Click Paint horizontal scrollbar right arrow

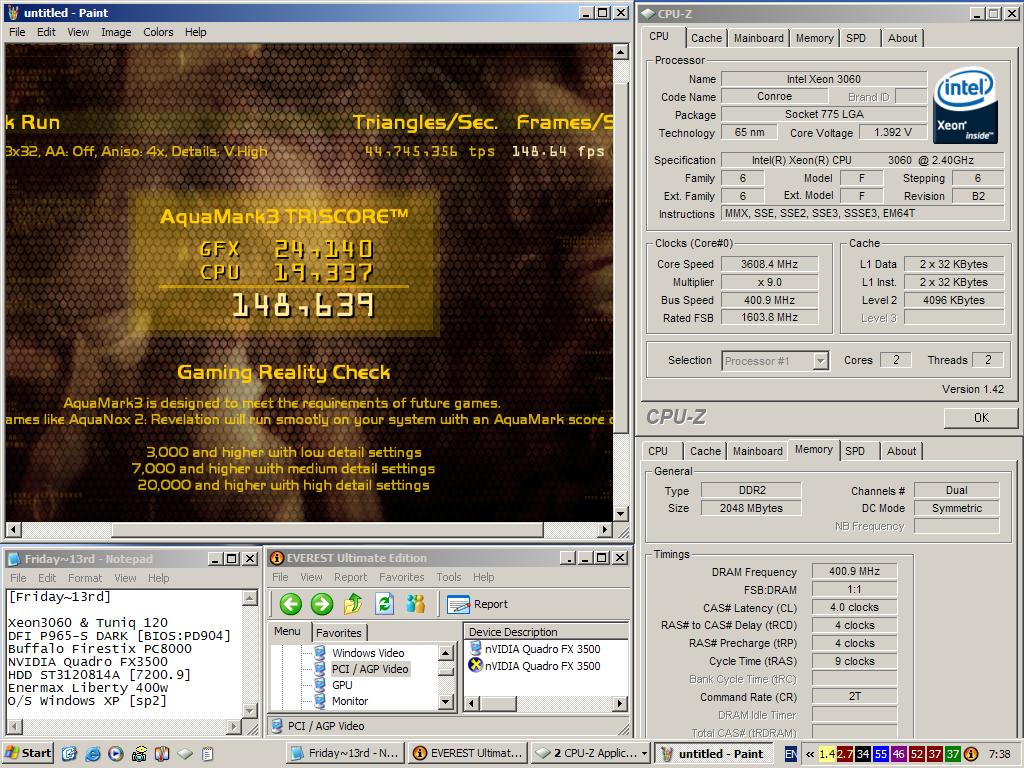[604, 530]
